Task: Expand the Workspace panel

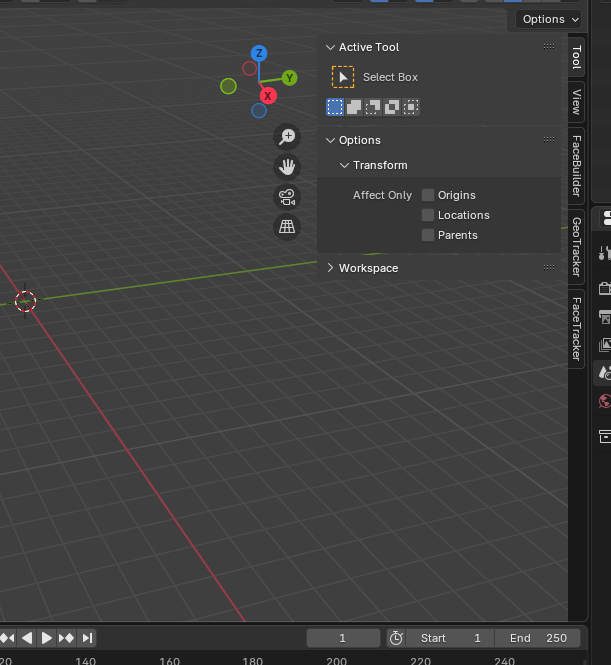Action: [368, 268]
